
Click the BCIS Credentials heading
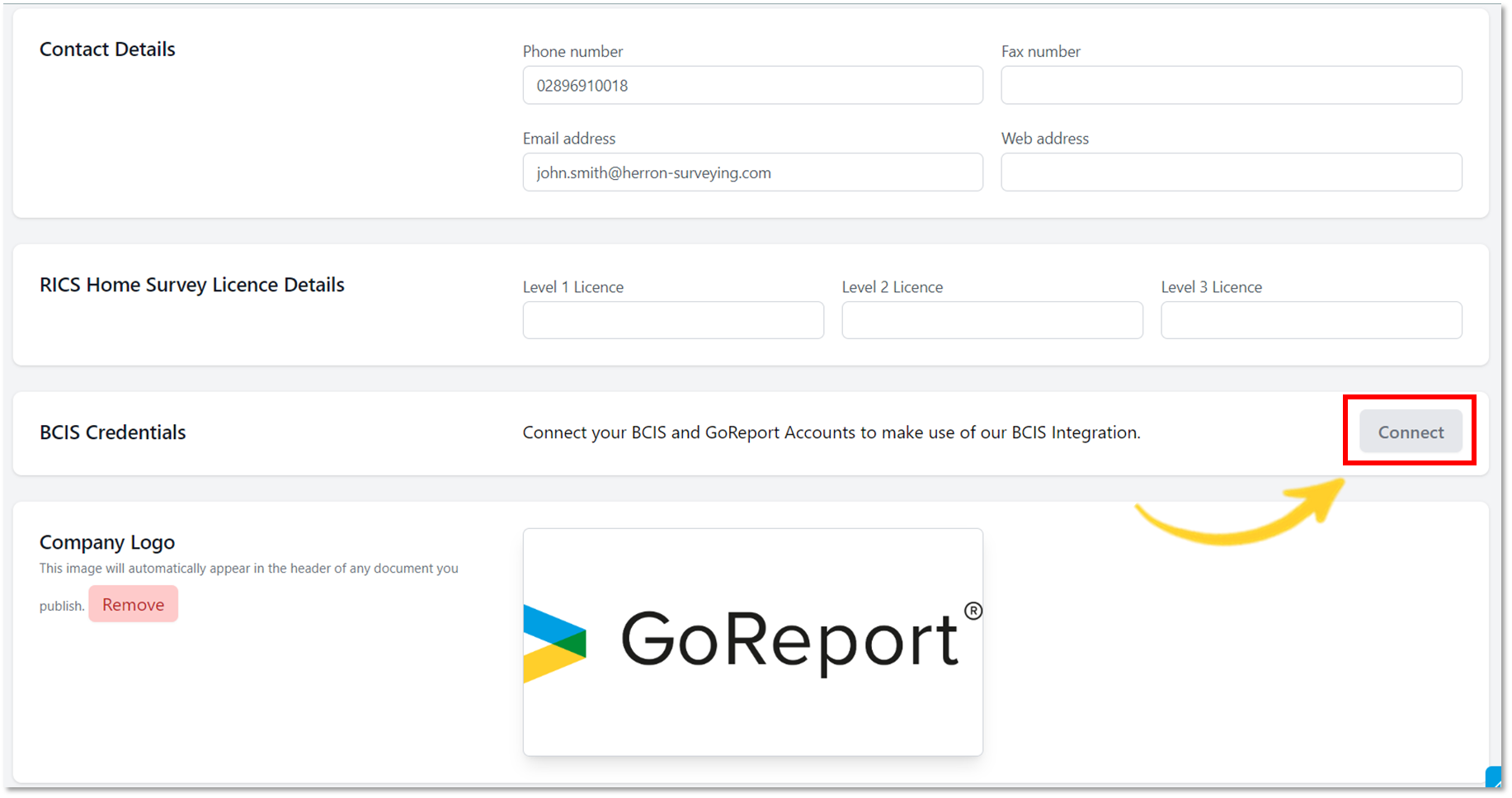[x=113, y=432]
